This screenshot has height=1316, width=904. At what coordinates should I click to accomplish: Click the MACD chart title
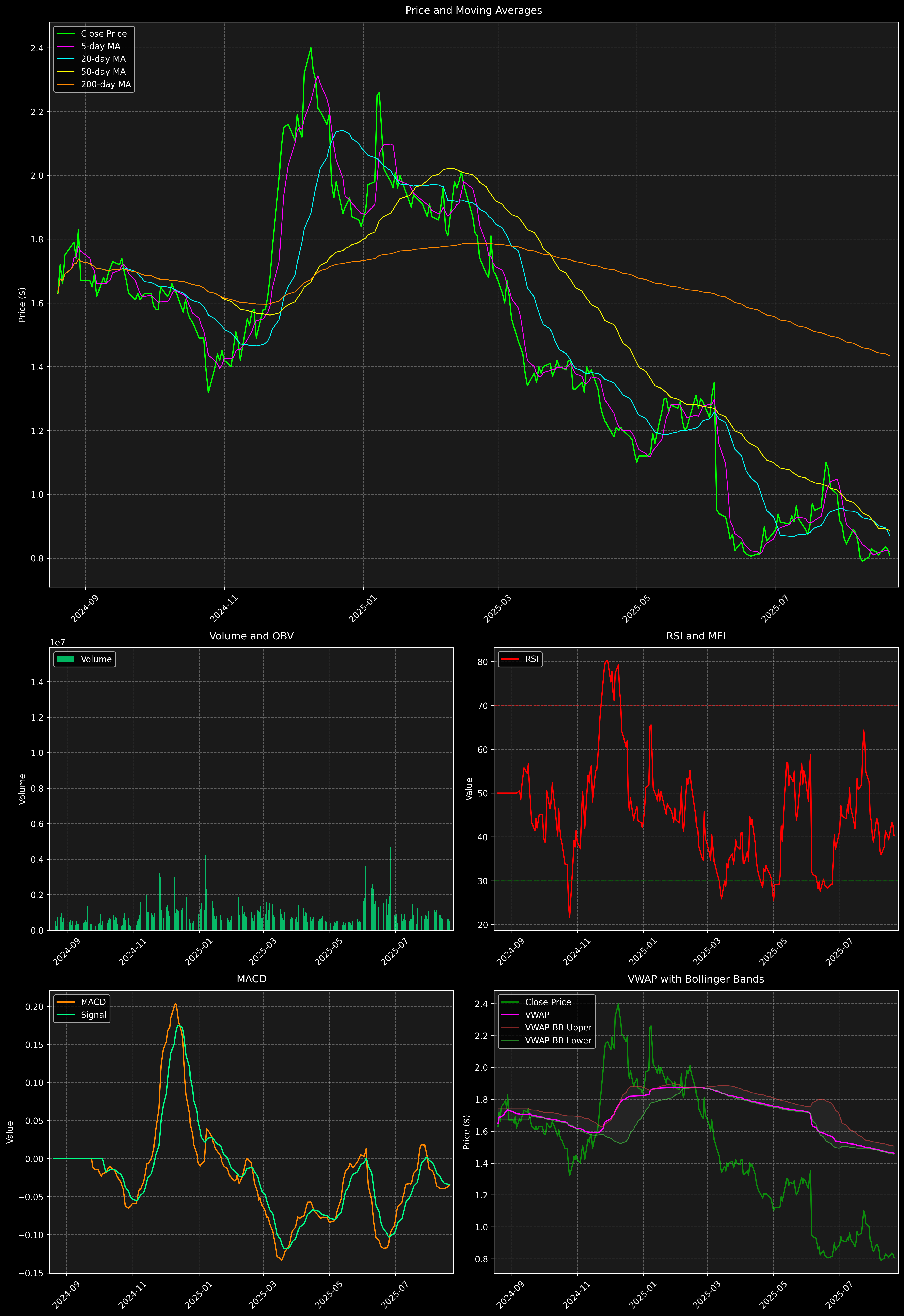(252, 979)
